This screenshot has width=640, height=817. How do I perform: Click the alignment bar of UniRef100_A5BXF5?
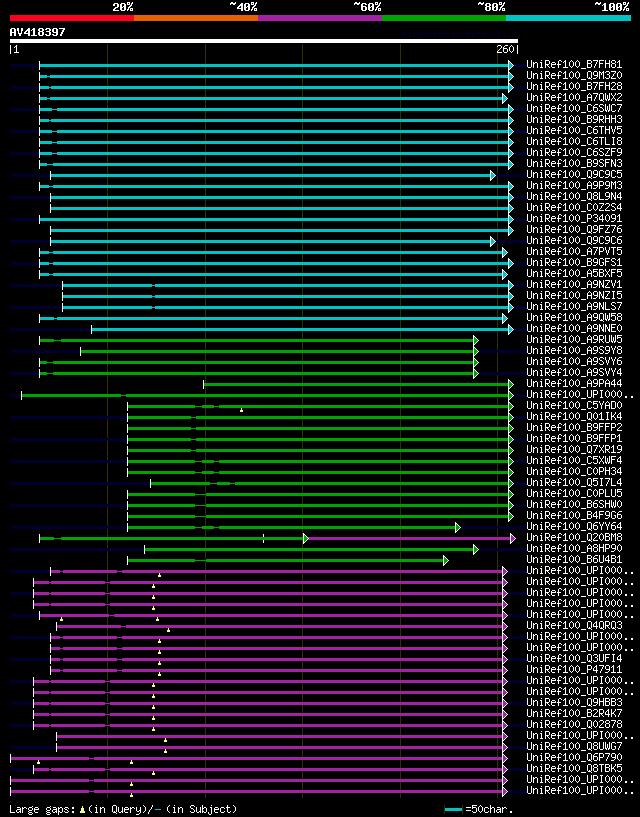point(273,275)
